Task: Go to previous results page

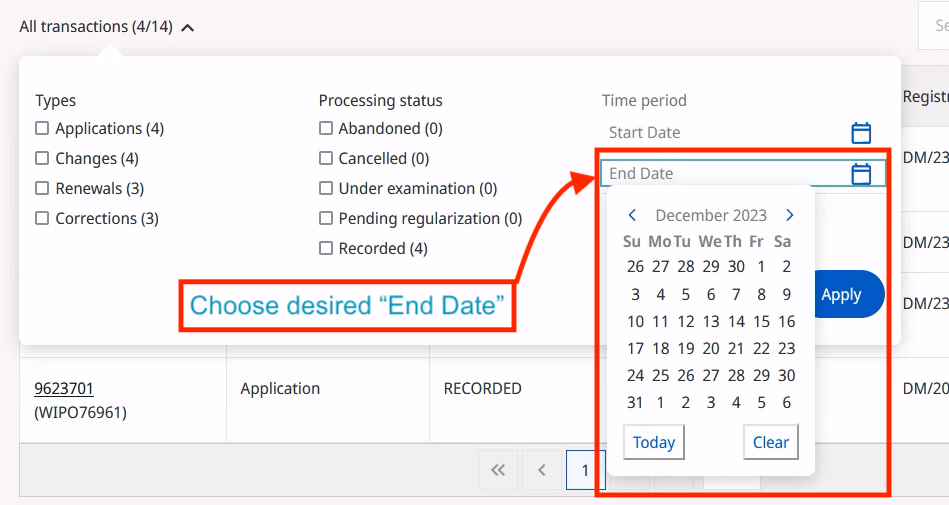Action: click(x=541, y=469)
